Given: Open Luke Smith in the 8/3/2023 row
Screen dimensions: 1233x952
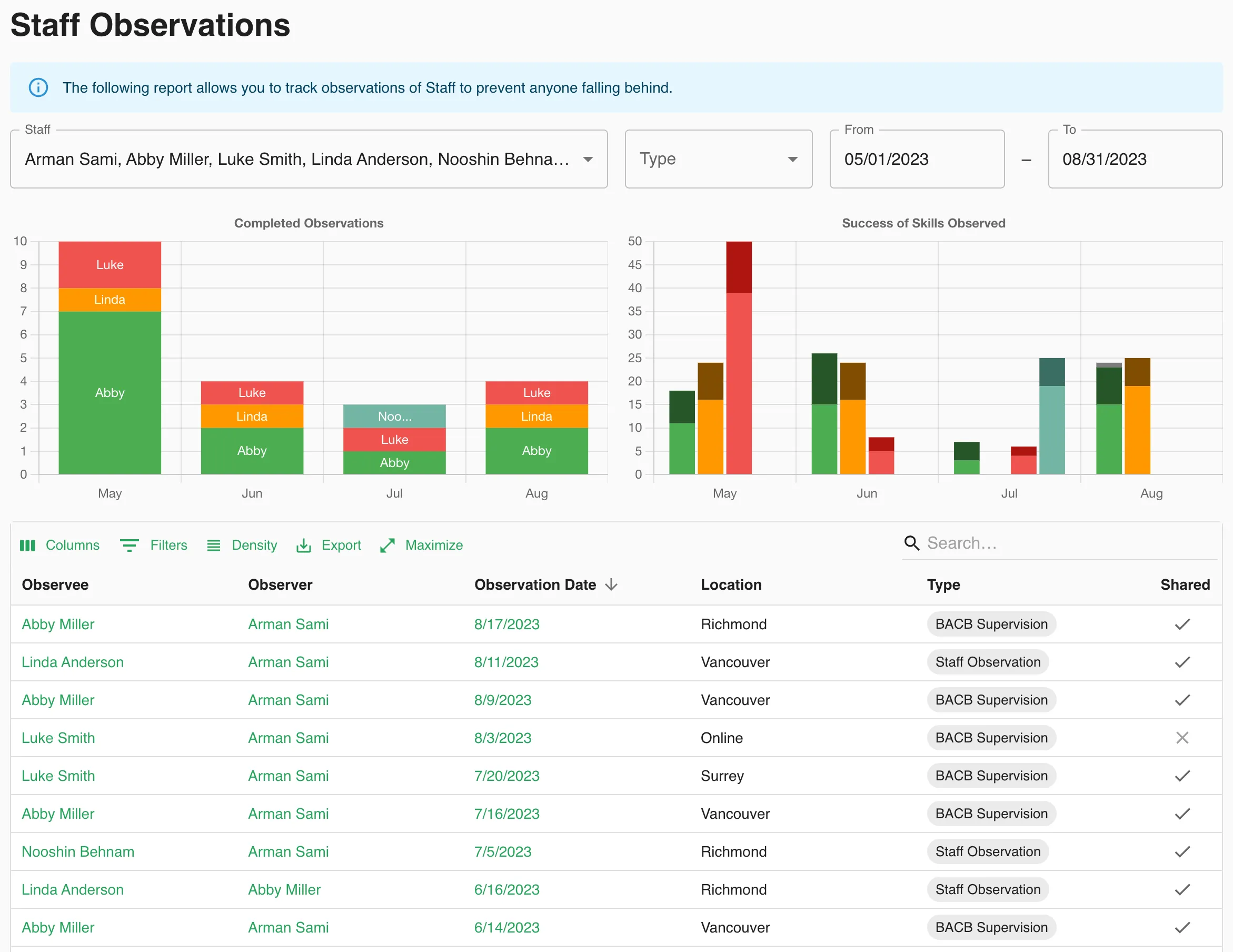Looking at the screenshot, I should click(58, 738).
